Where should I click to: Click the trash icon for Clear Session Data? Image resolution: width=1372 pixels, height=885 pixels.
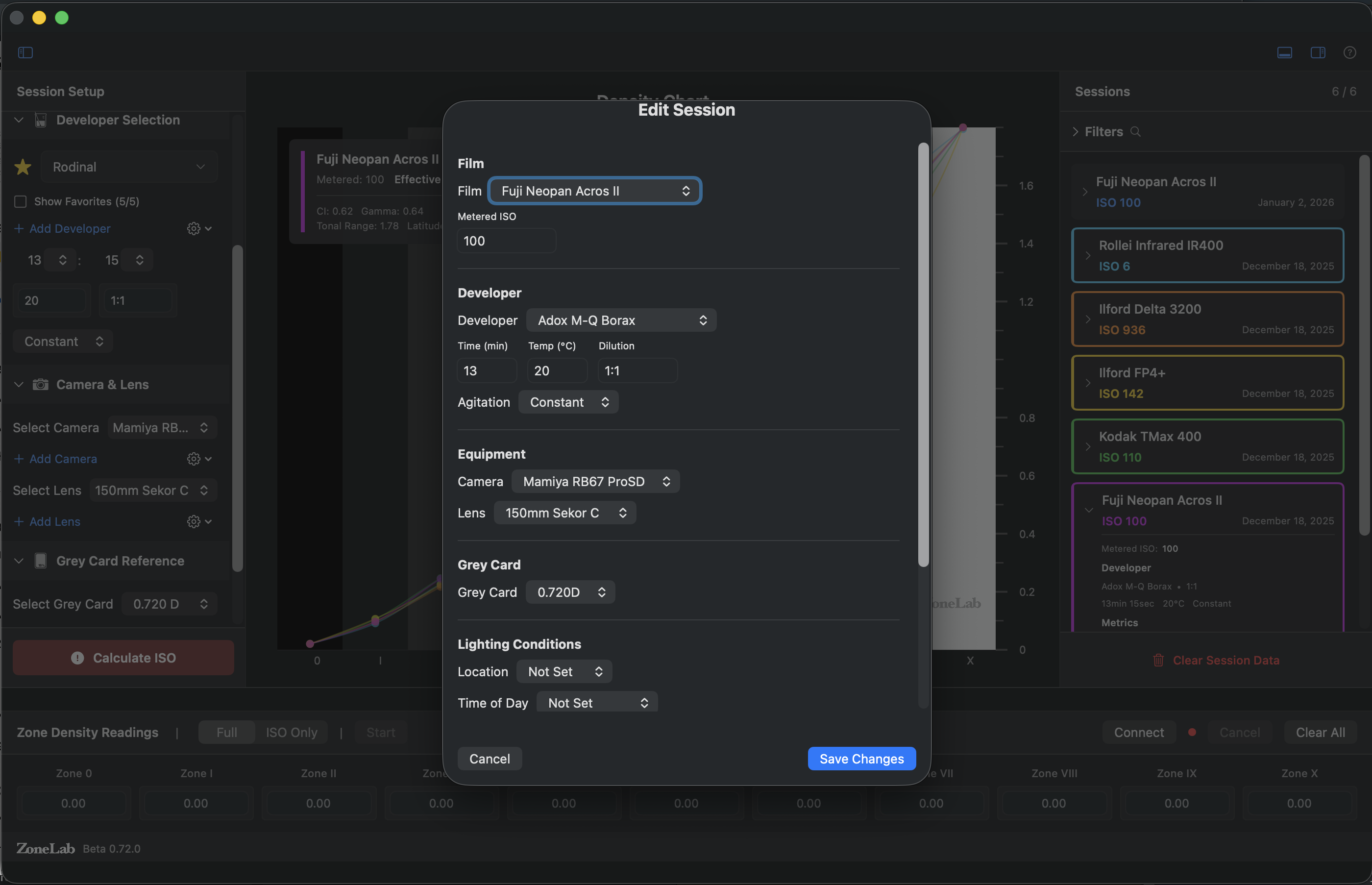1158,660
